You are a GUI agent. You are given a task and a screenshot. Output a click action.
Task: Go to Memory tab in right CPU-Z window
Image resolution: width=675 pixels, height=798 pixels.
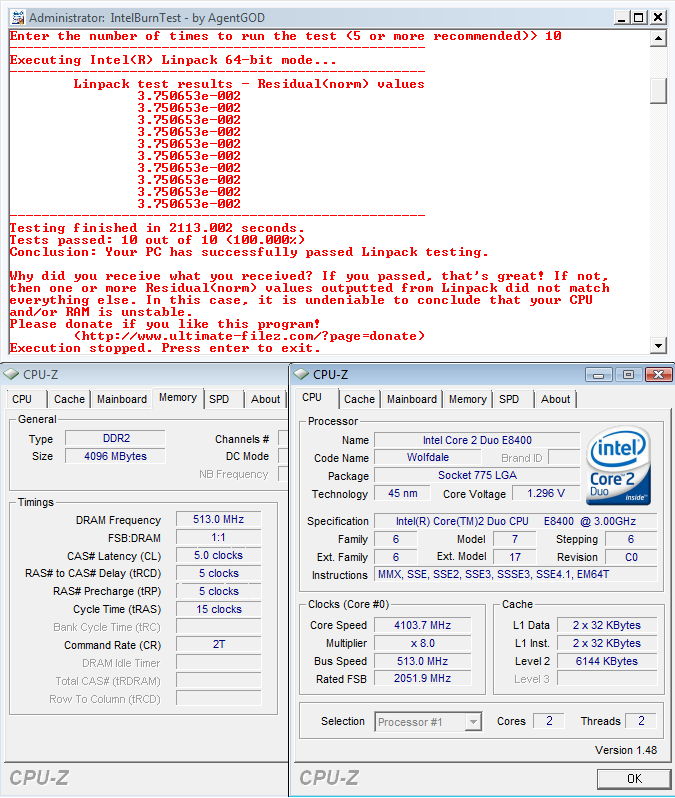[x=467, y=399]
